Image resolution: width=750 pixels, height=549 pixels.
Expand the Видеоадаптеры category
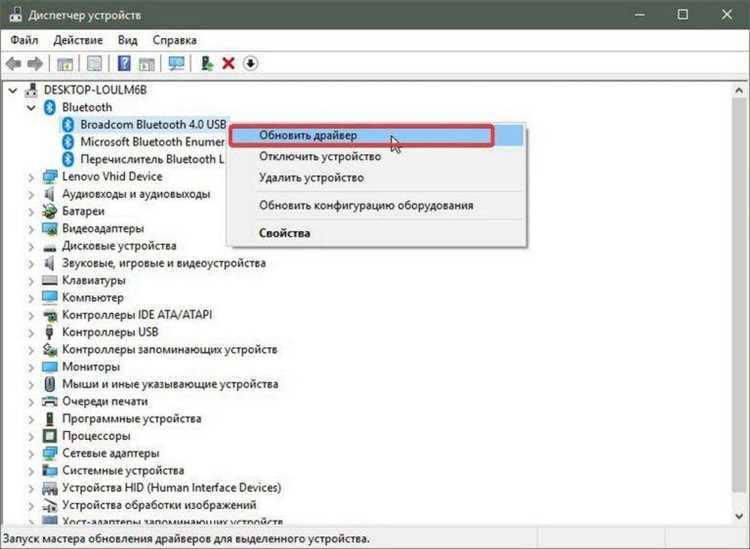[x=31, y=228]
